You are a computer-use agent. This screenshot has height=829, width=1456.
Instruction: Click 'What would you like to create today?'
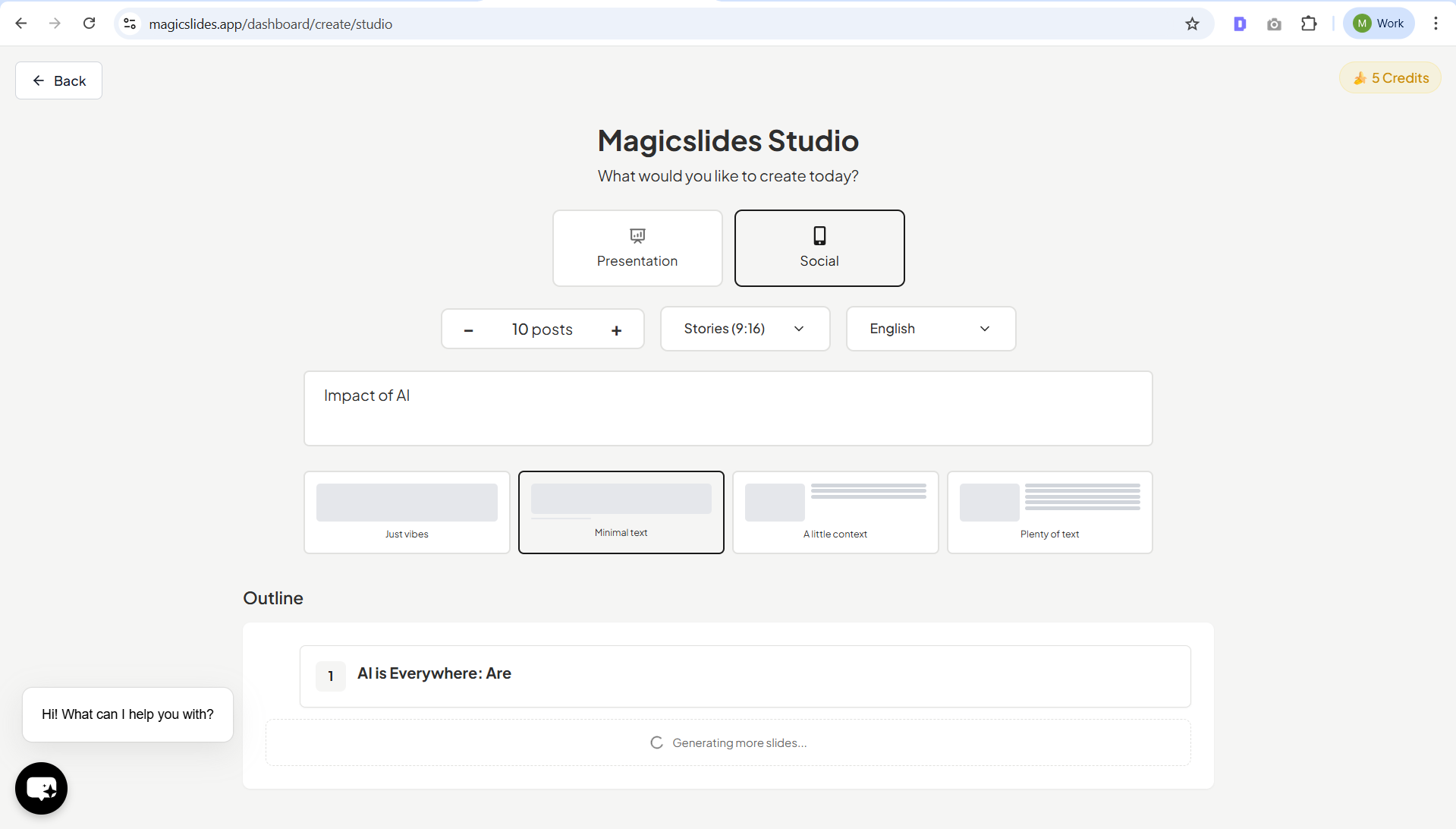(728, 176)
